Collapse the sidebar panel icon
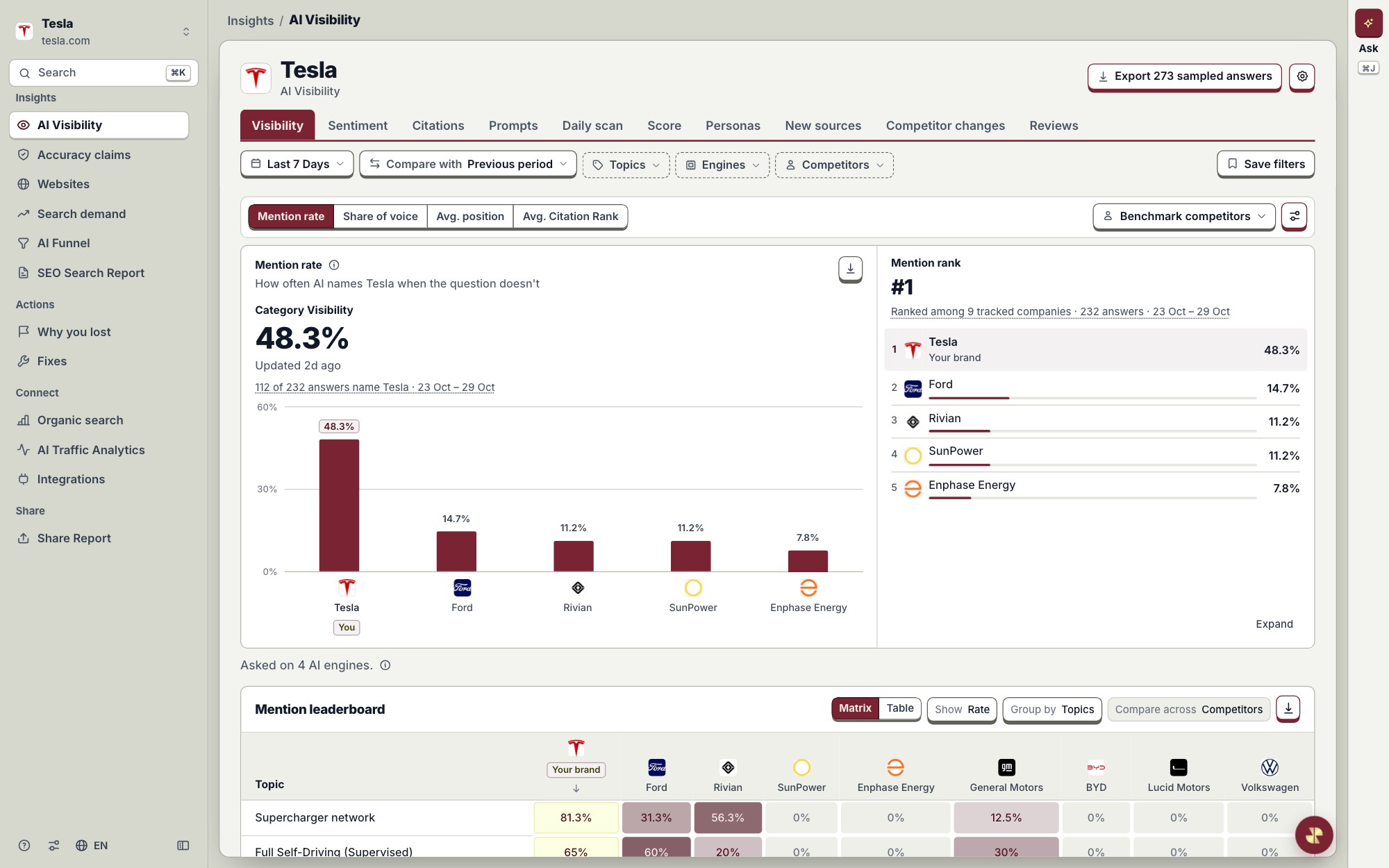The height and width of the screenshot is (868, 1389). pyautogui.click(x=183, y=845)
